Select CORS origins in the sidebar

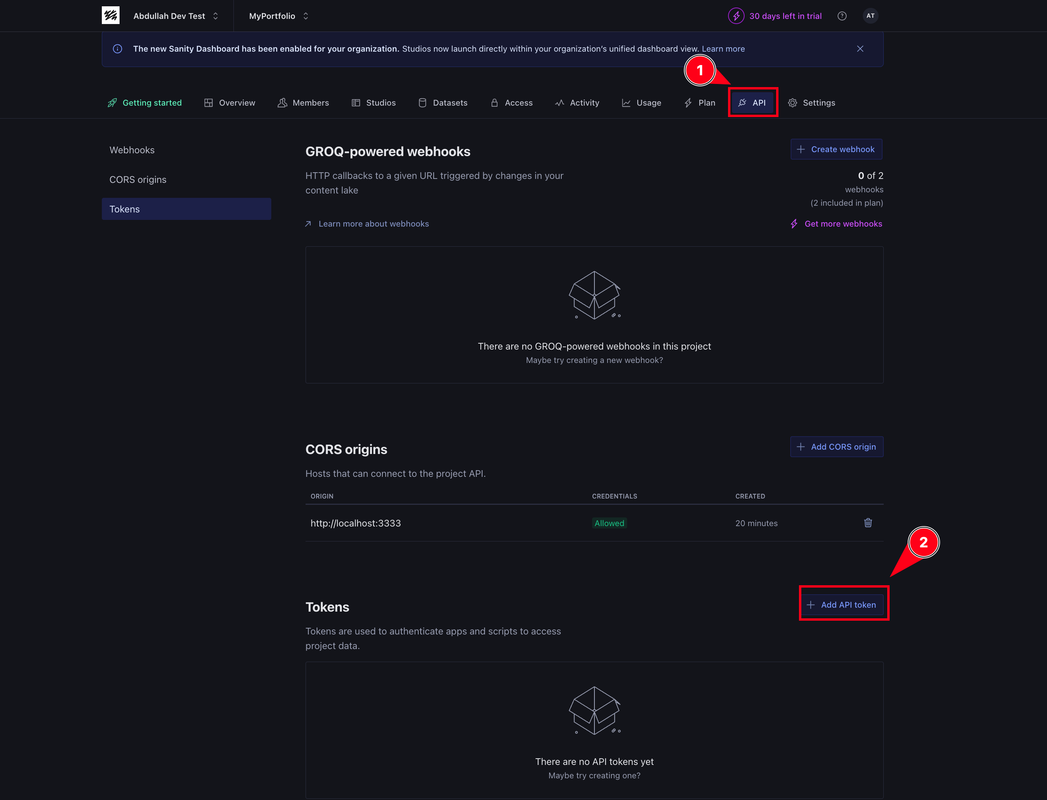click(186, 180)
